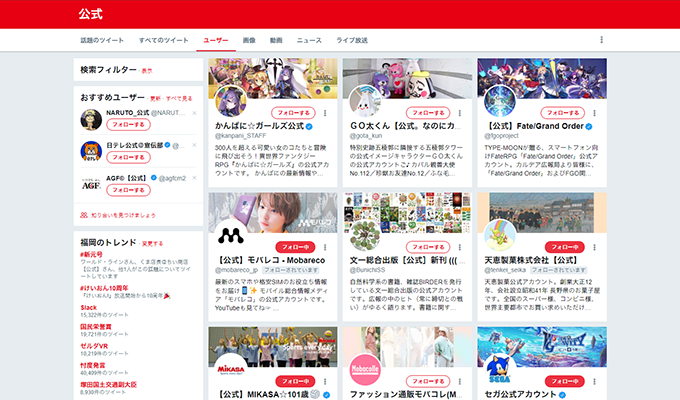The image size is (680, 400).
Task: Open MIKASA logo avatar
Action: pos(231,370)
